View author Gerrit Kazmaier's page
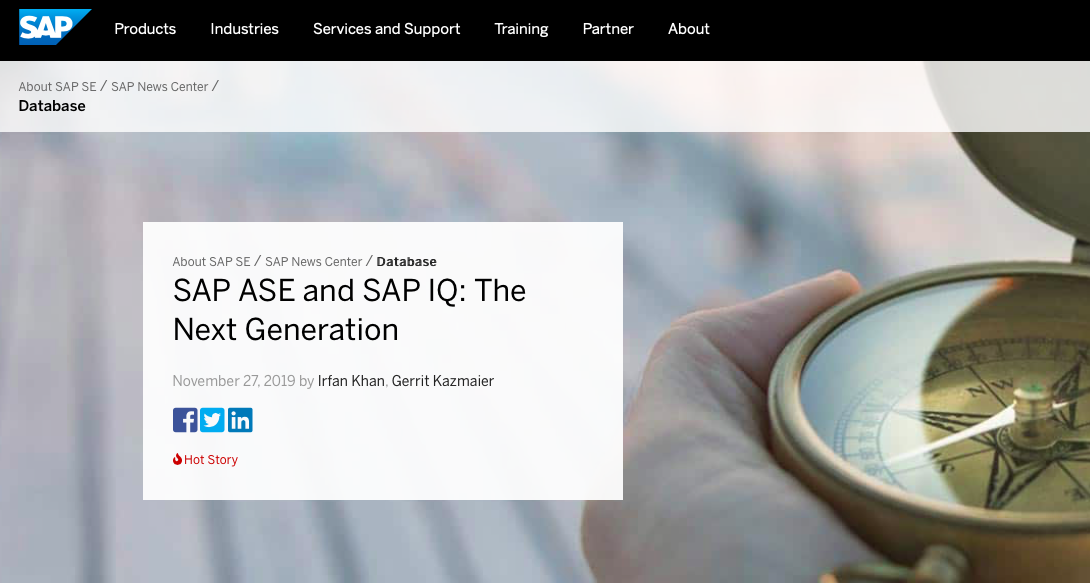 coord(443,381)
